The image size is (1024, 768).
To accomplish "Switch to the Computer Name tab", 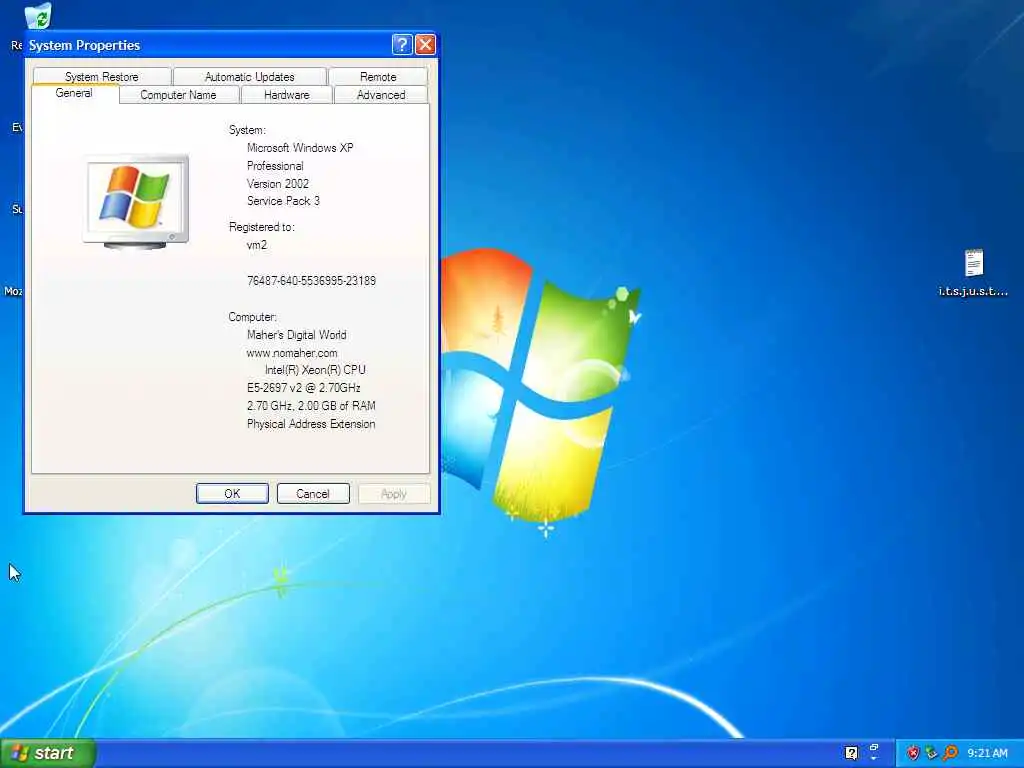I will [178, 95].
